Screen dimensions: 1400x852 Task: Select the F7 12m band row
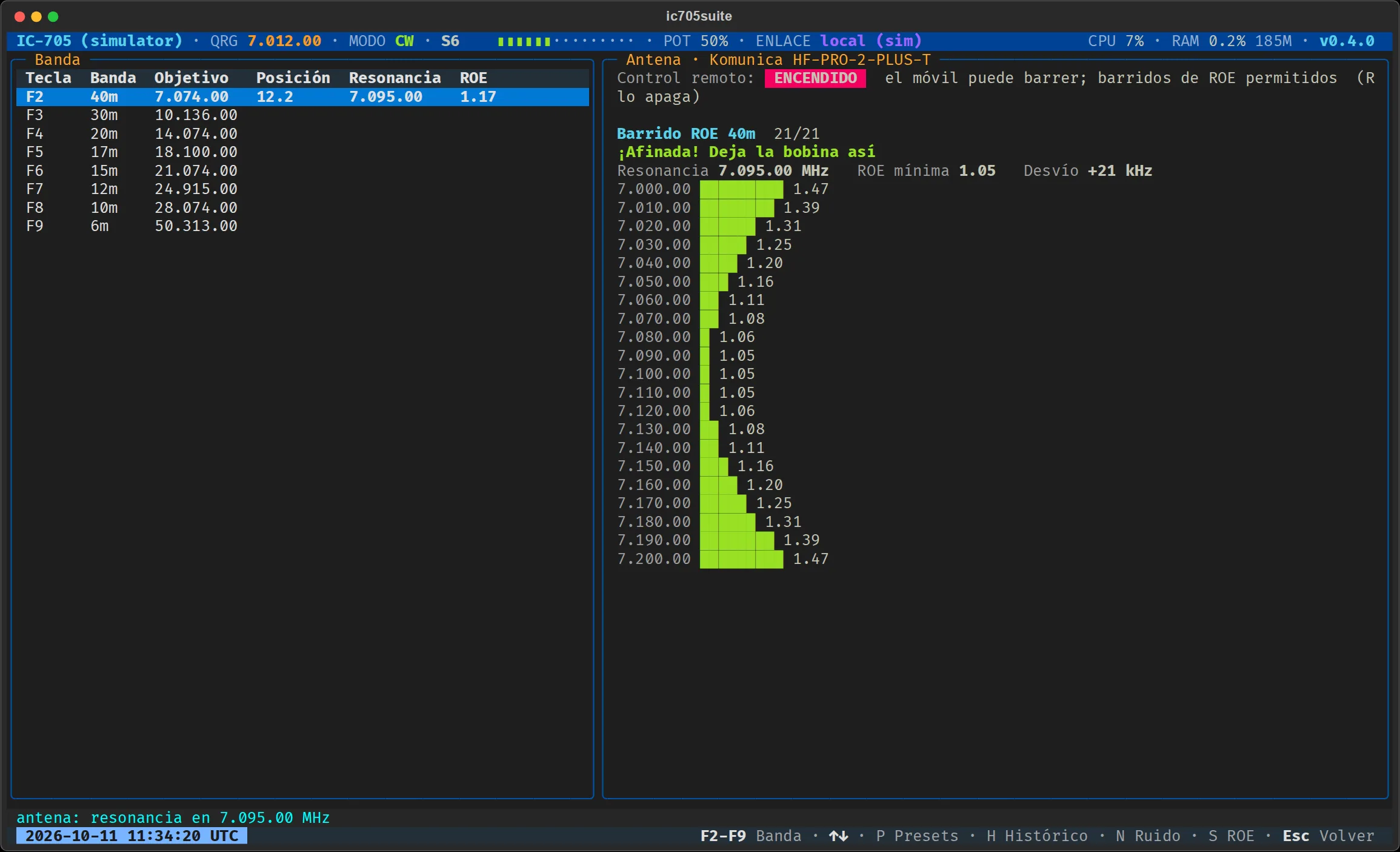(x=302, y=189)
